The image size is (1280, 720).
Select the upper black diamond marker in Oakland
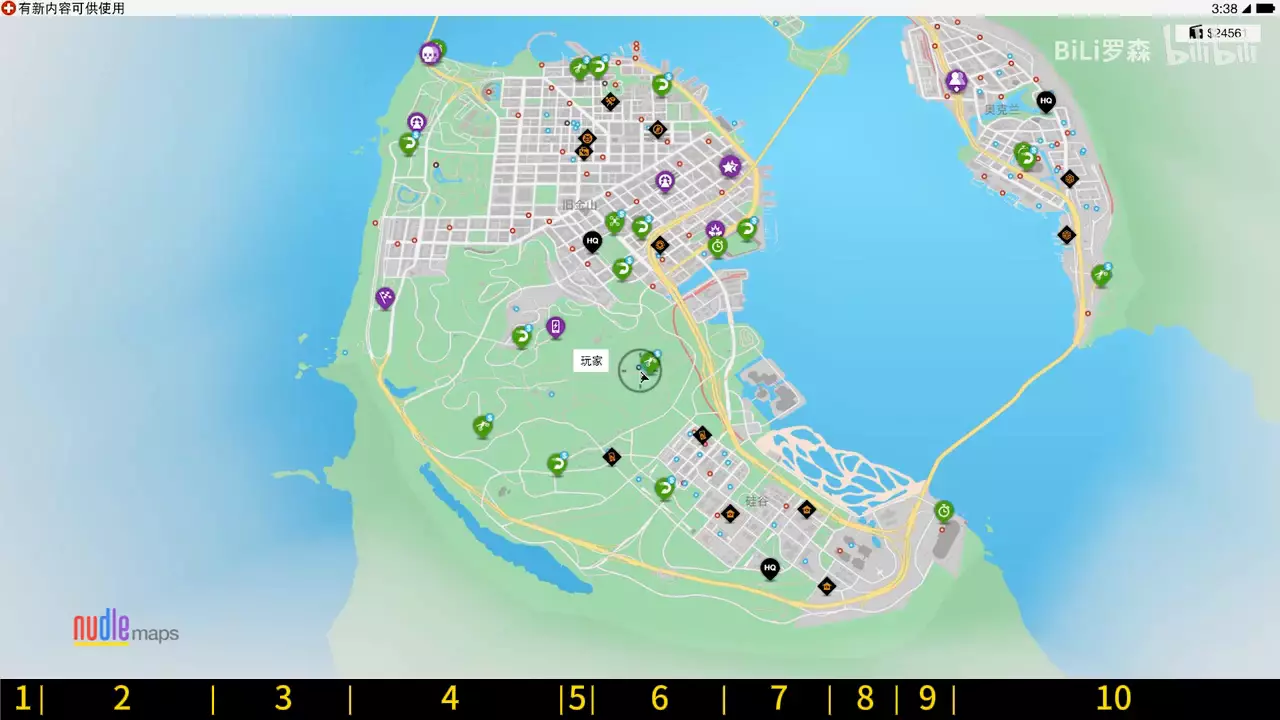[1070, 179]
